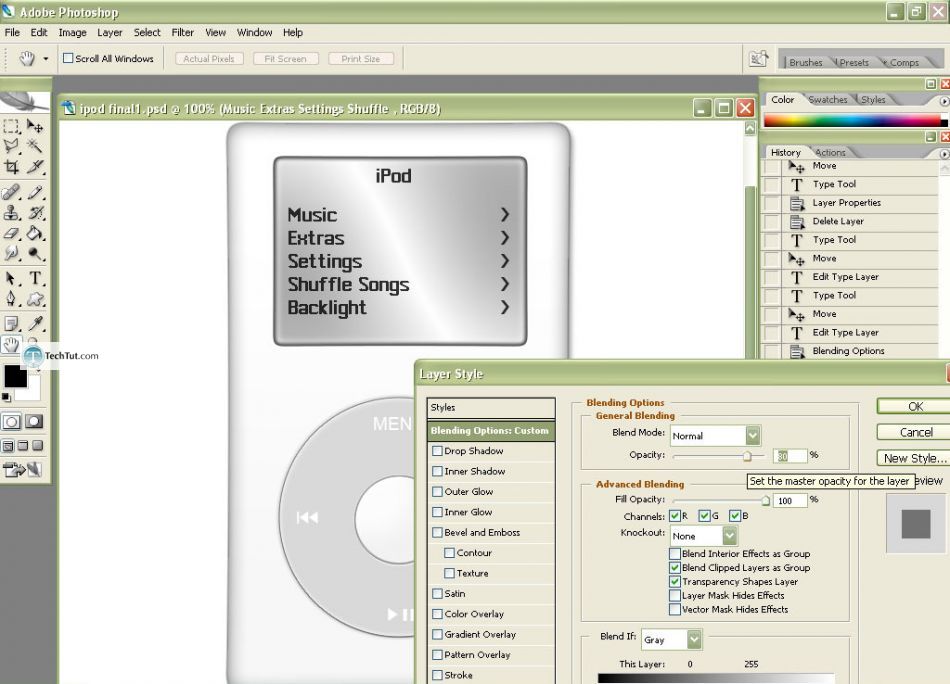Click the Fit Screen button
This screenshot has width=950, height=684.
(285, 59)
